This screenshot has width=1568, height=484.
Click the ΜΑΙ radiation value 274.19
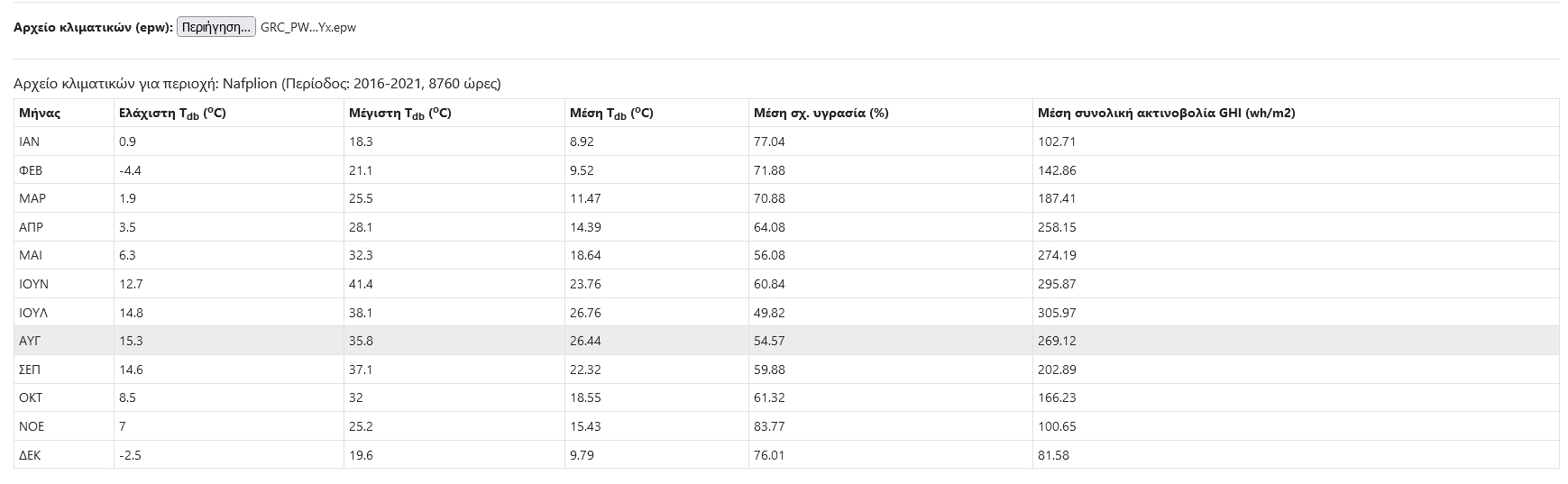1057,255
